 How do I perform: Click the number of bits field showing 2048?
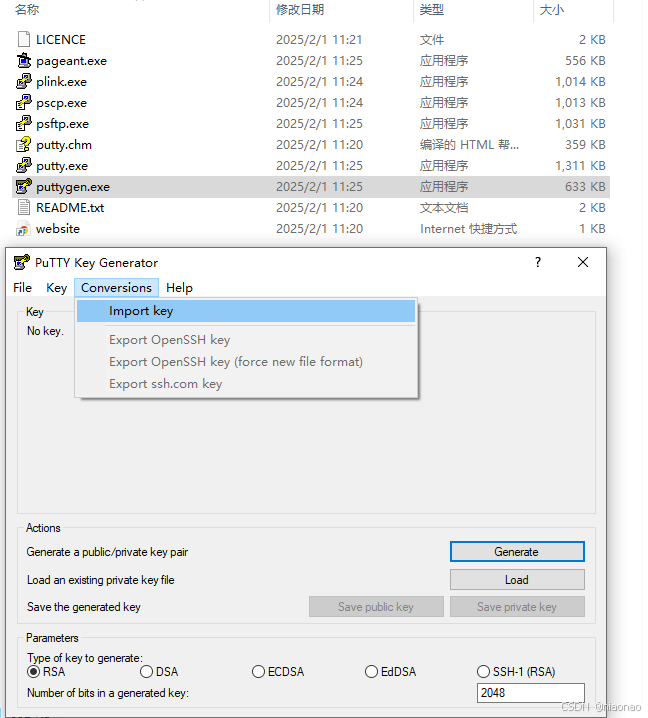pos(530,693)
